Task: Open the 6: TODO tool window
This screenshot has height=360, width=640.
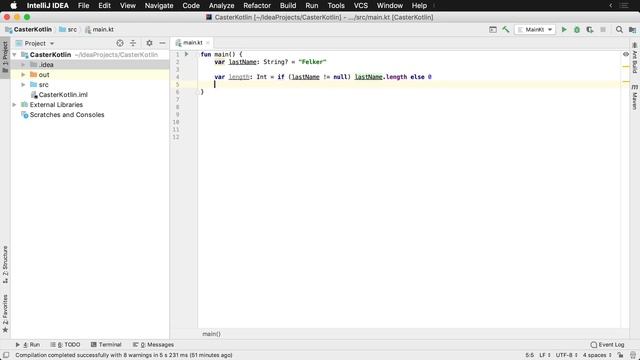Action: click(x=65, y=344)
